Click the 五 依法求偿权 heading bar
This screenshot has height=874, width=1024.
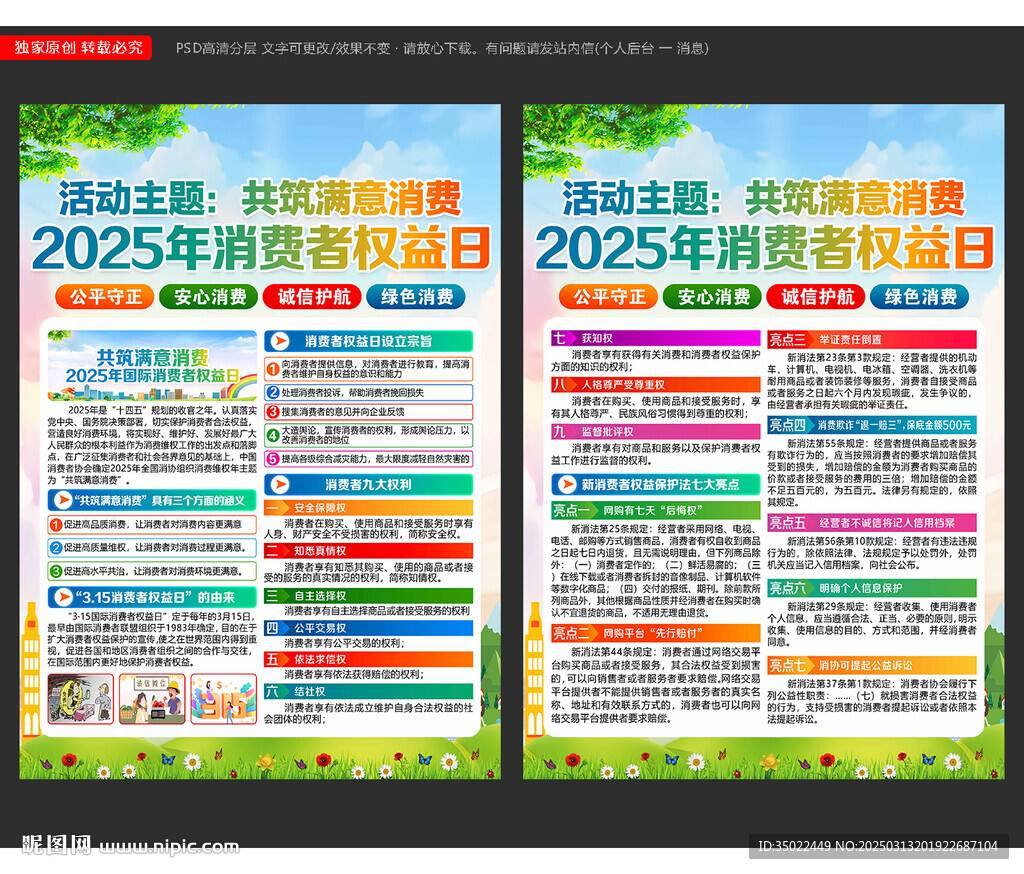(x=368, y=659)
